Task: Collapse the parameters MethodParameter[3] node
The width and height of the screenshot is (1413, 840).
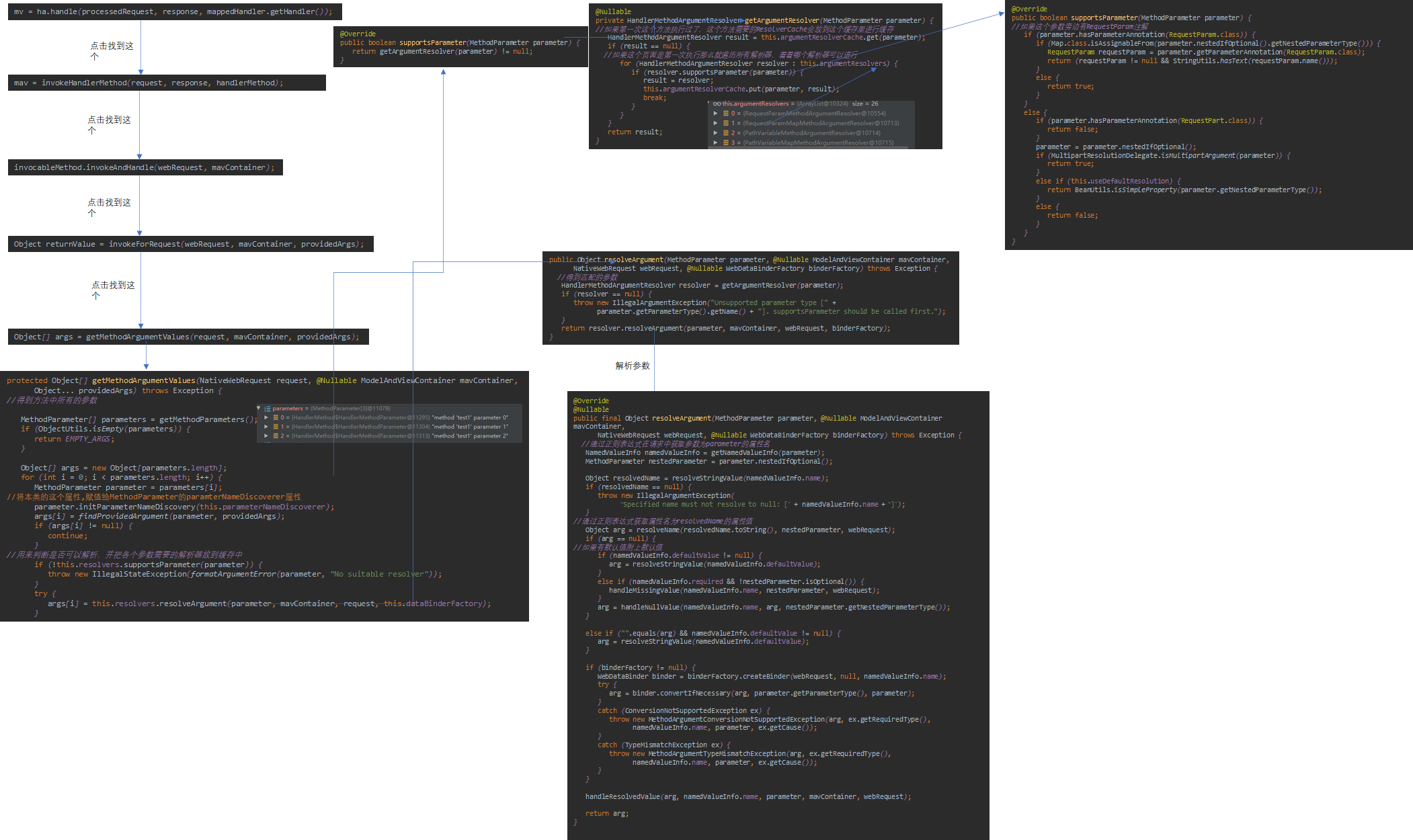Action: tap(259, 408)
